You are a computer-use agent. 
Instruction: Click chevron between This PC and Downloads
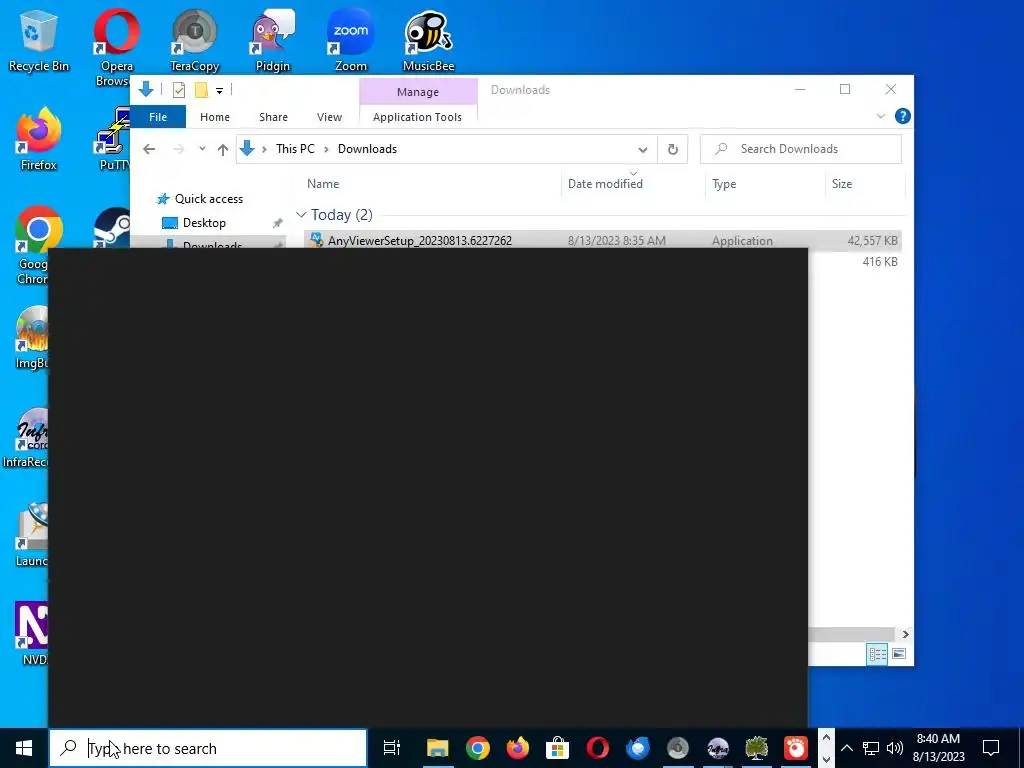click(x=326, y=149)
